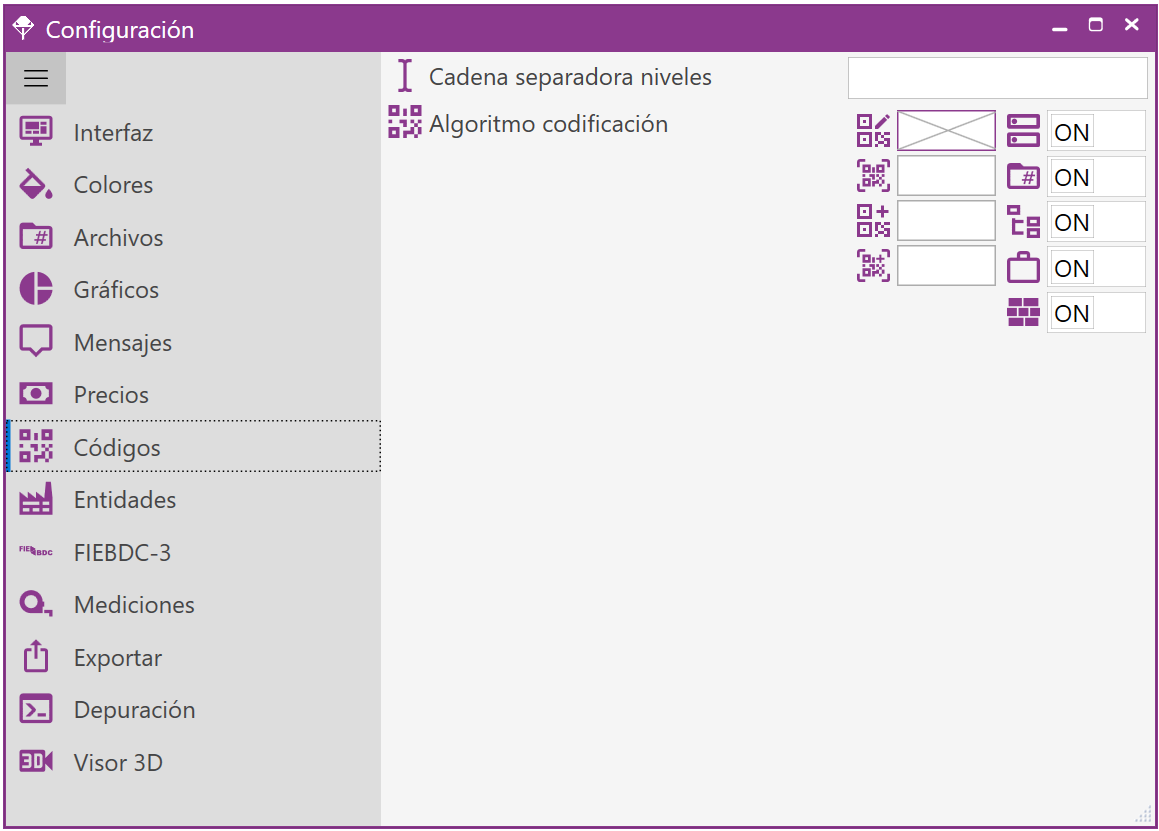Select the FIEBDC-3 sidebar entry

coord(122,553)
